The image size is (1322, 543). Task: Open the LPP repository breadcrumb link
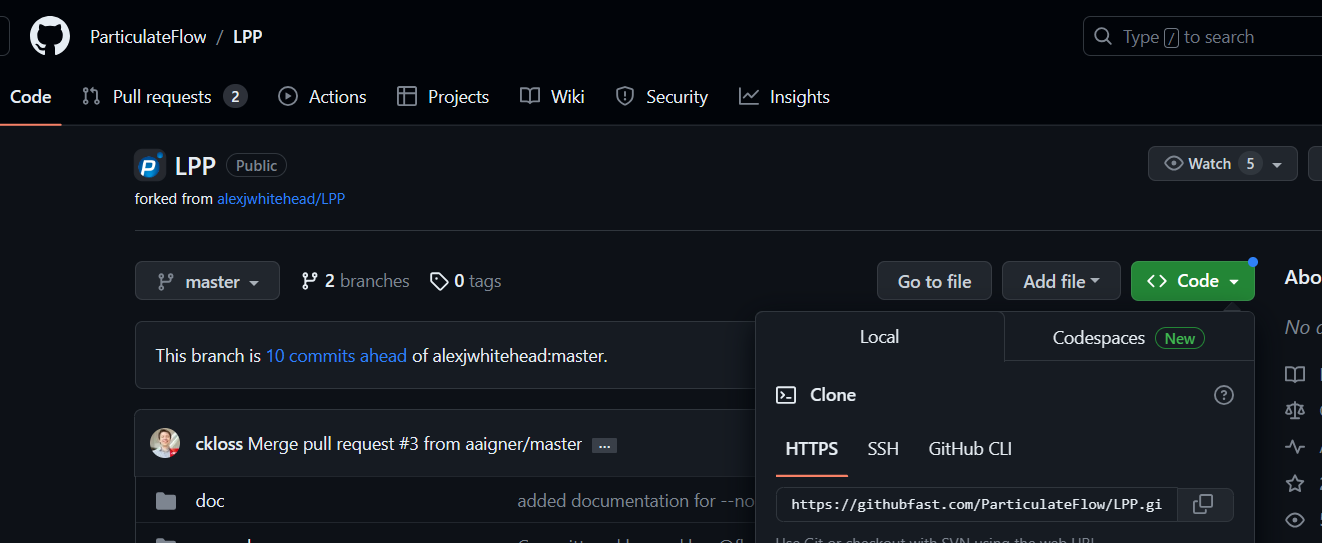[x=248, y=37]
